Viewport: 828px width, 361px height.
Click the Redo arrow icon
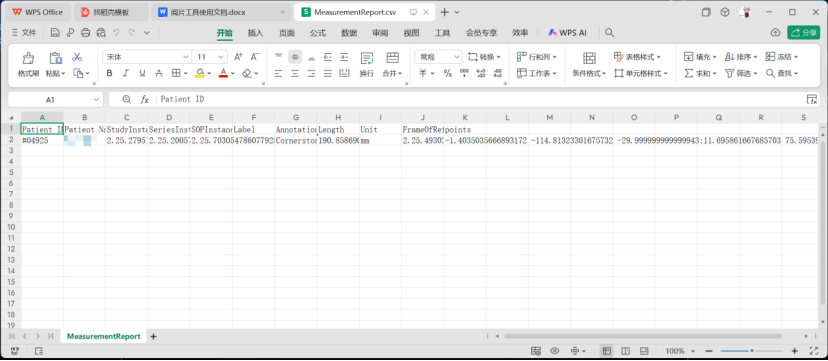[x=131, y=33]
